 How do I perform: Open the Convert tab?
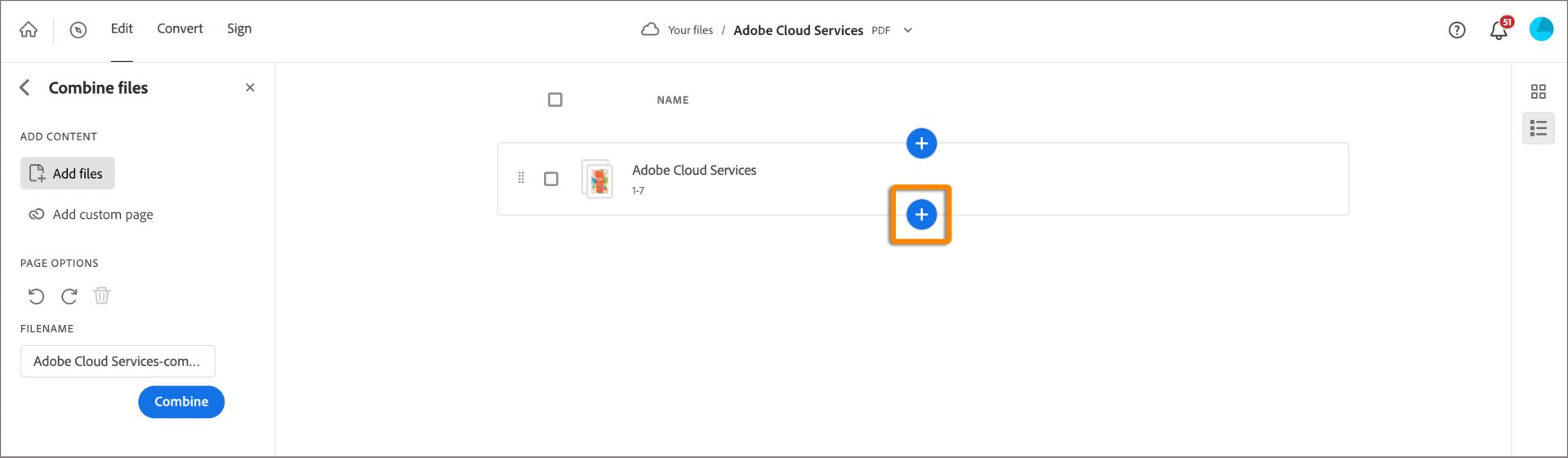click(x=180, y=29)
